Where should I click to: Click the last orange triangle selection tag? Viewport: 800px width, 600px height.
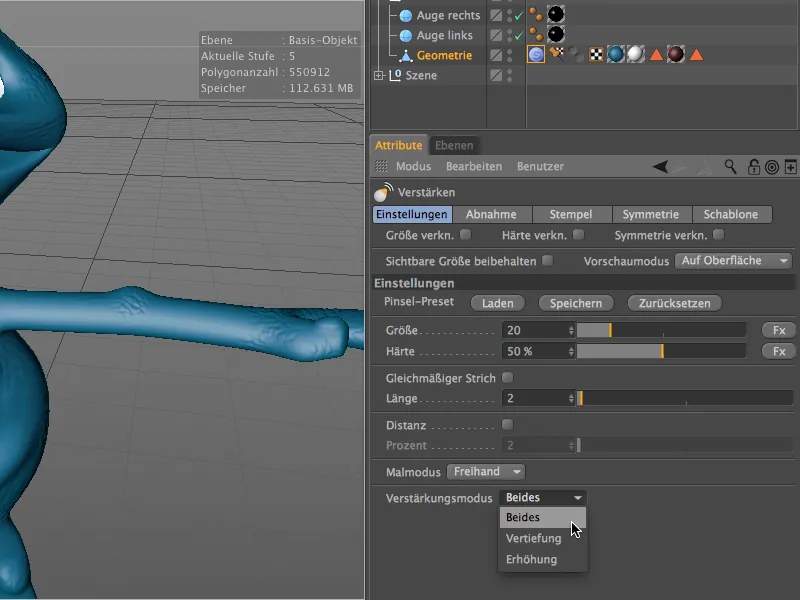tap(696, 55)
